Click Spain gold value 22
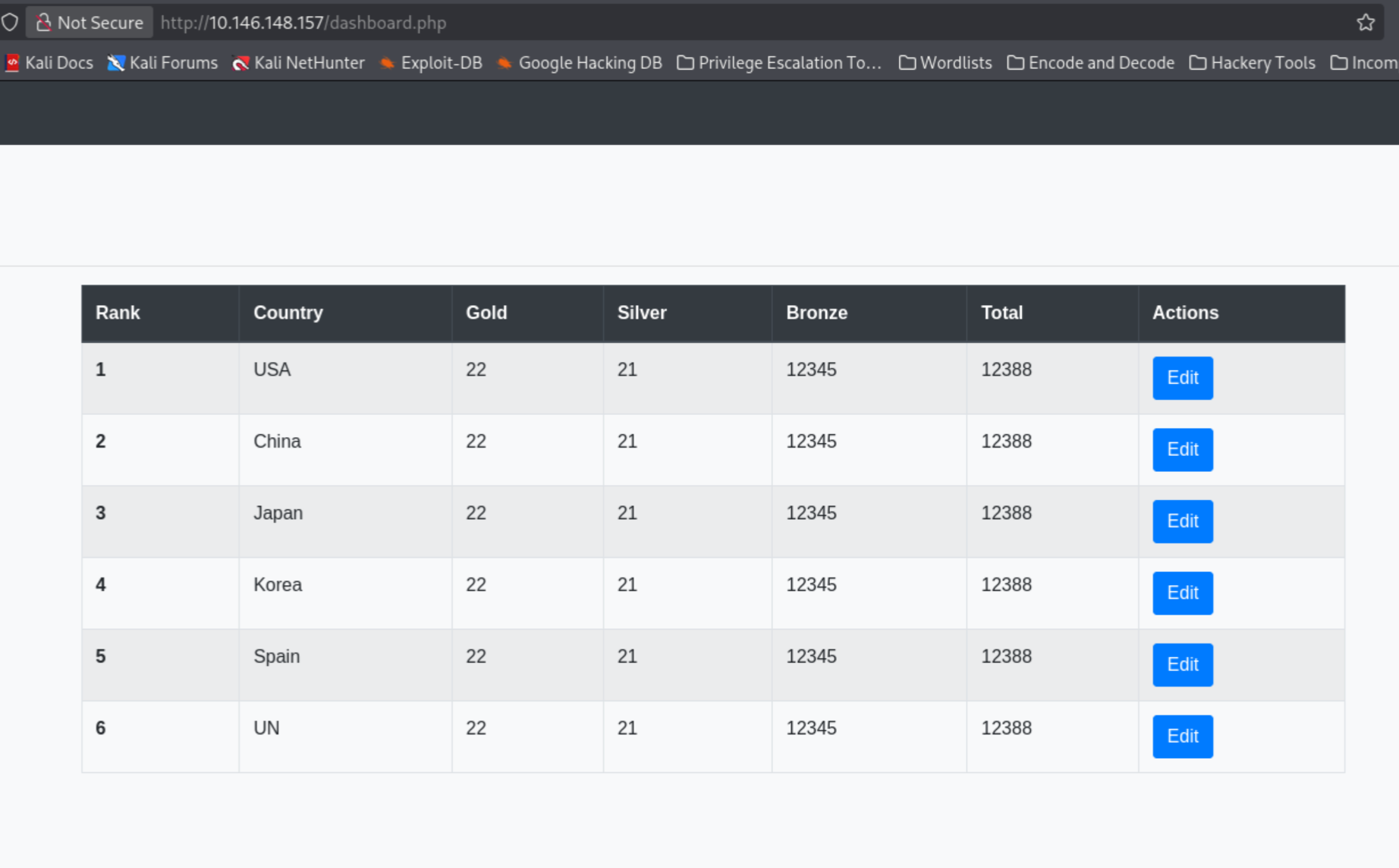The image size is (1399, 868). pos(476,656)
